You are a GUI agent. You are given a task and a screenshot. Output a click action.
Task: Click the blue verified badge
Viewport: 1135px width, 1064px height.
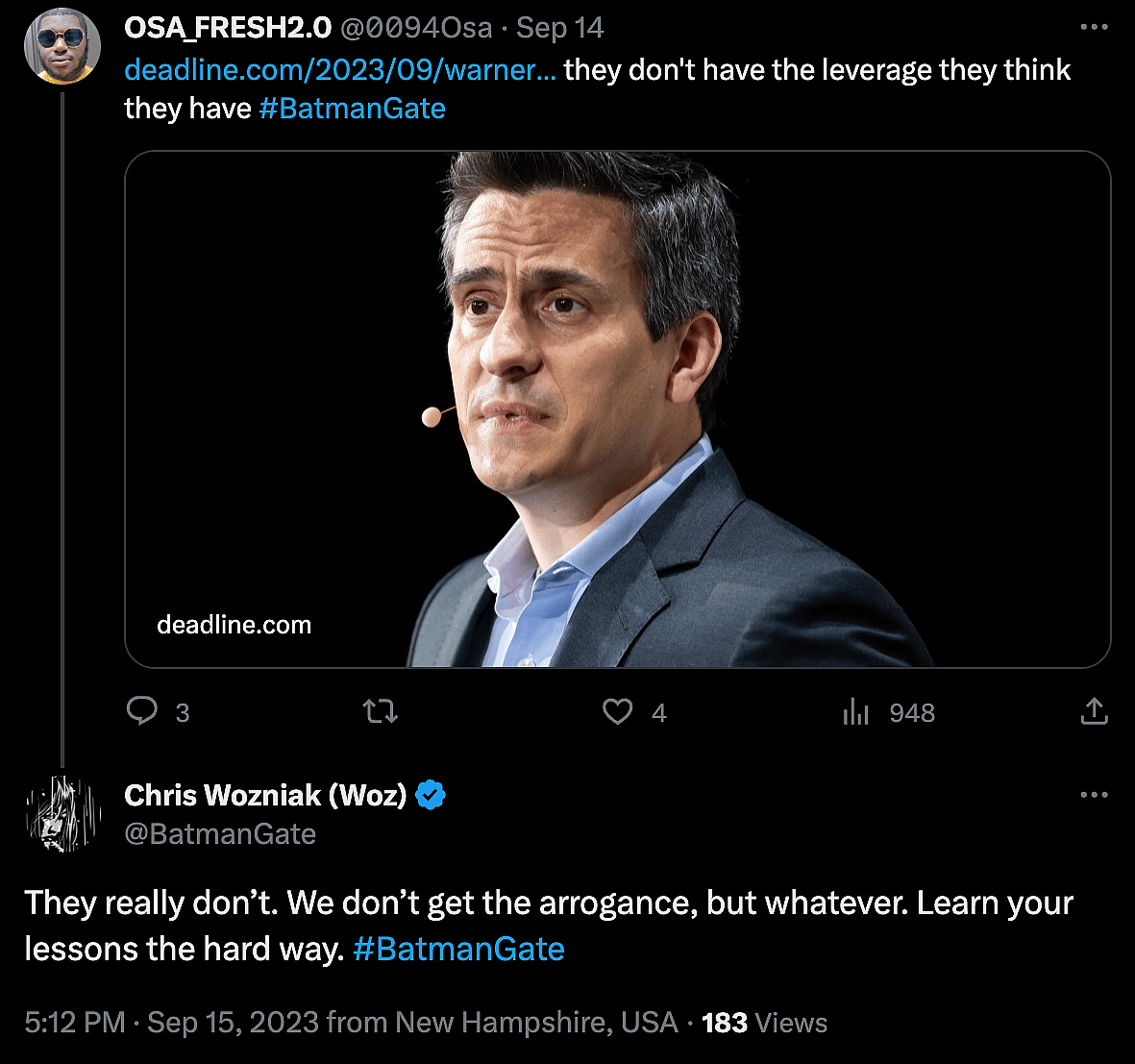pos(431,796)
